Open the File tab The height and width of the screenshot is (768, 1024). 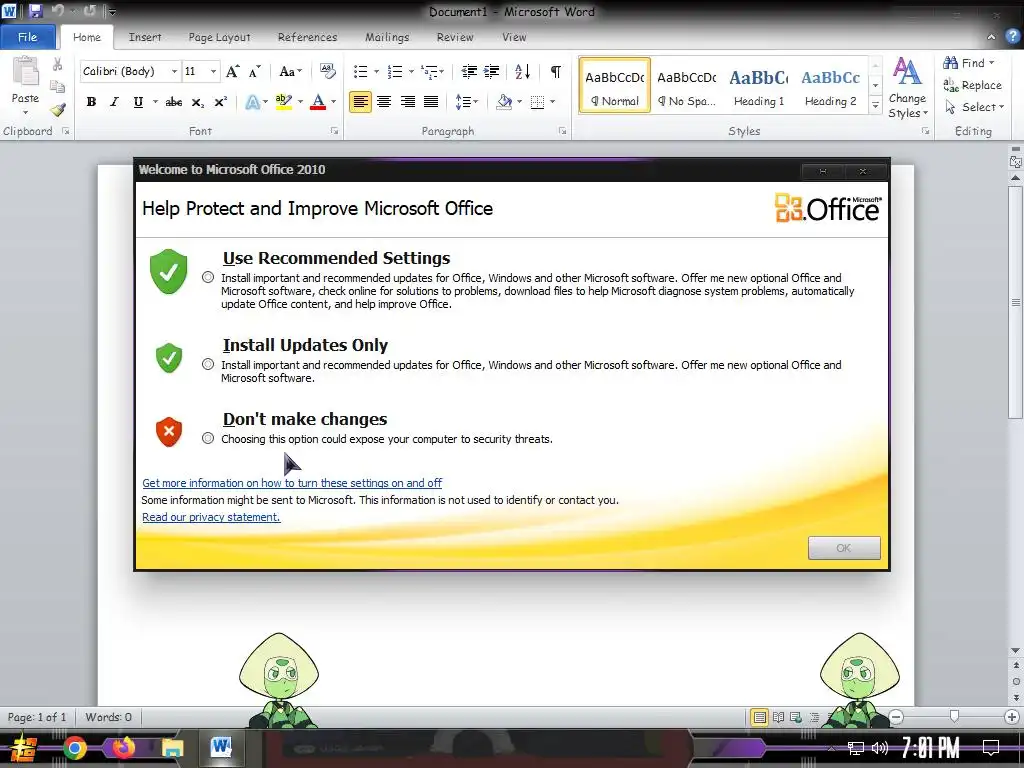click(x=27, y=37)
